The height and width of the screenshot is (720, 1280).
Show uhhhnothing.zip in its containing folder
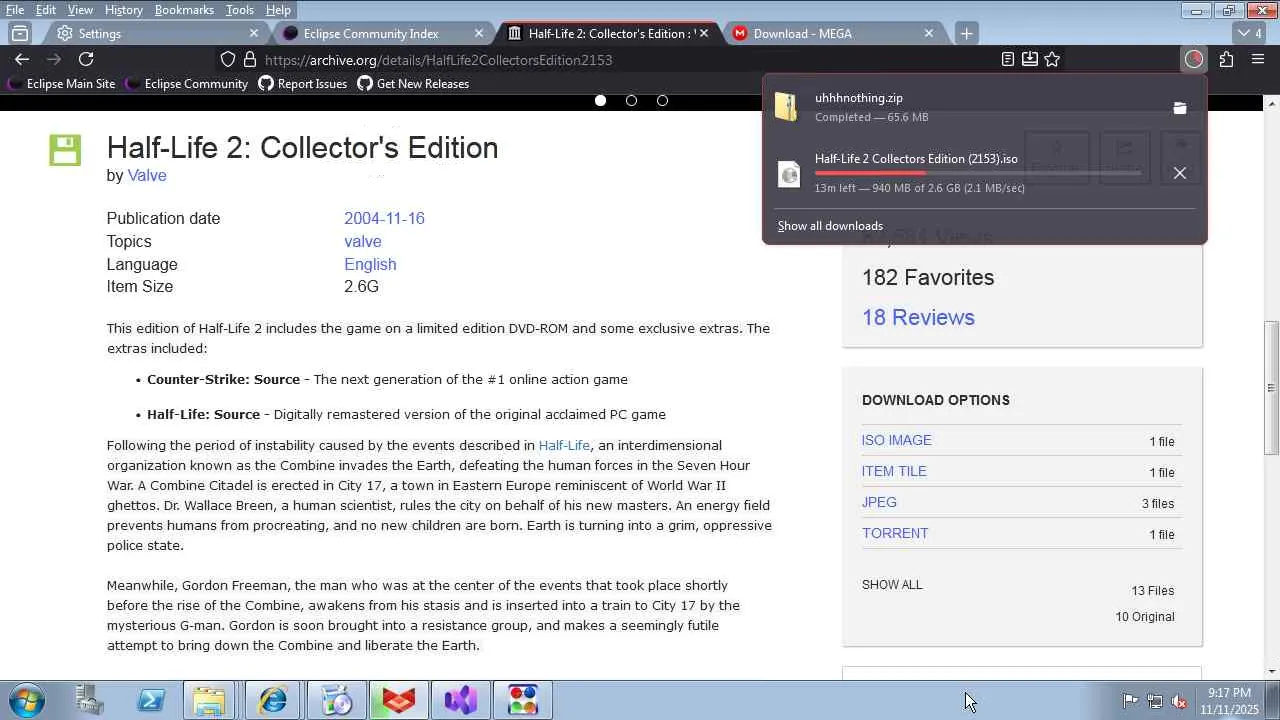1180,108
